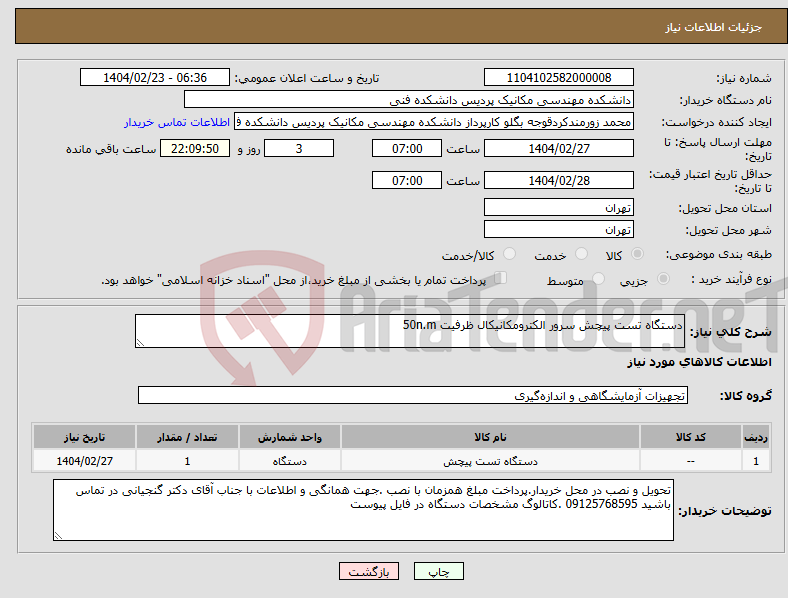Click the resize handle of description textarea

point(140,343)
